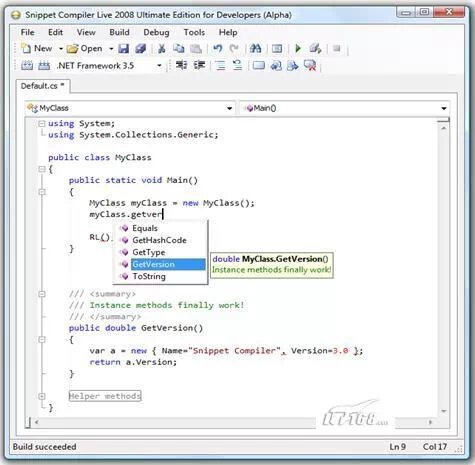Click the Paste icon
This screenshot has width=475, height=465.
pos(196,49)
